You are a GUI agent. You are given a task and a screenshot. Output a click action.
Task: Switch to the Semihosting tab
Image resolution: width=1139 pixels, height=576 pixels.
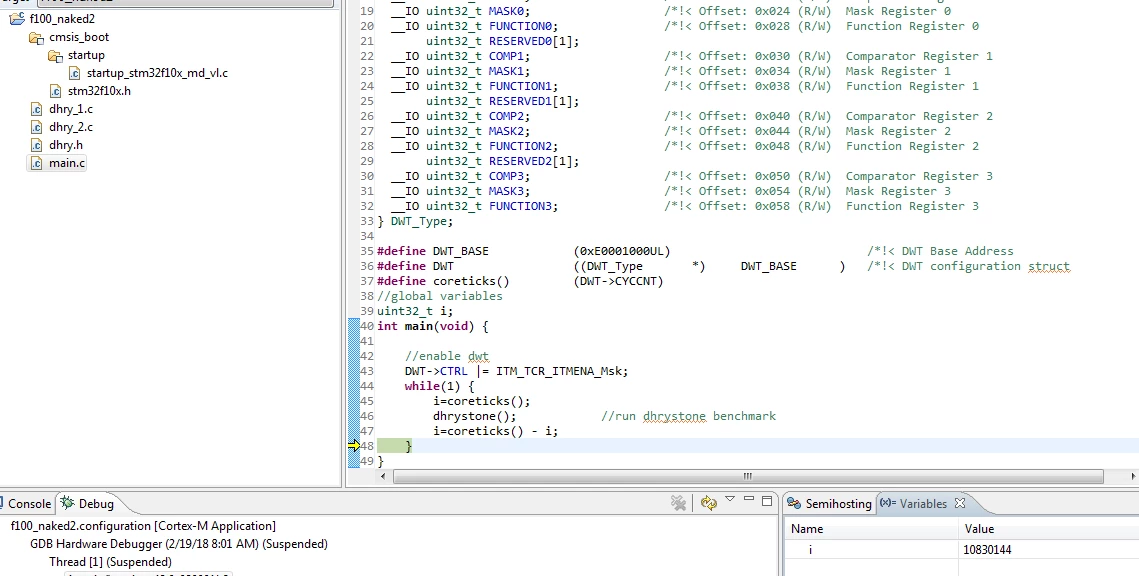(x=829, y=503)
